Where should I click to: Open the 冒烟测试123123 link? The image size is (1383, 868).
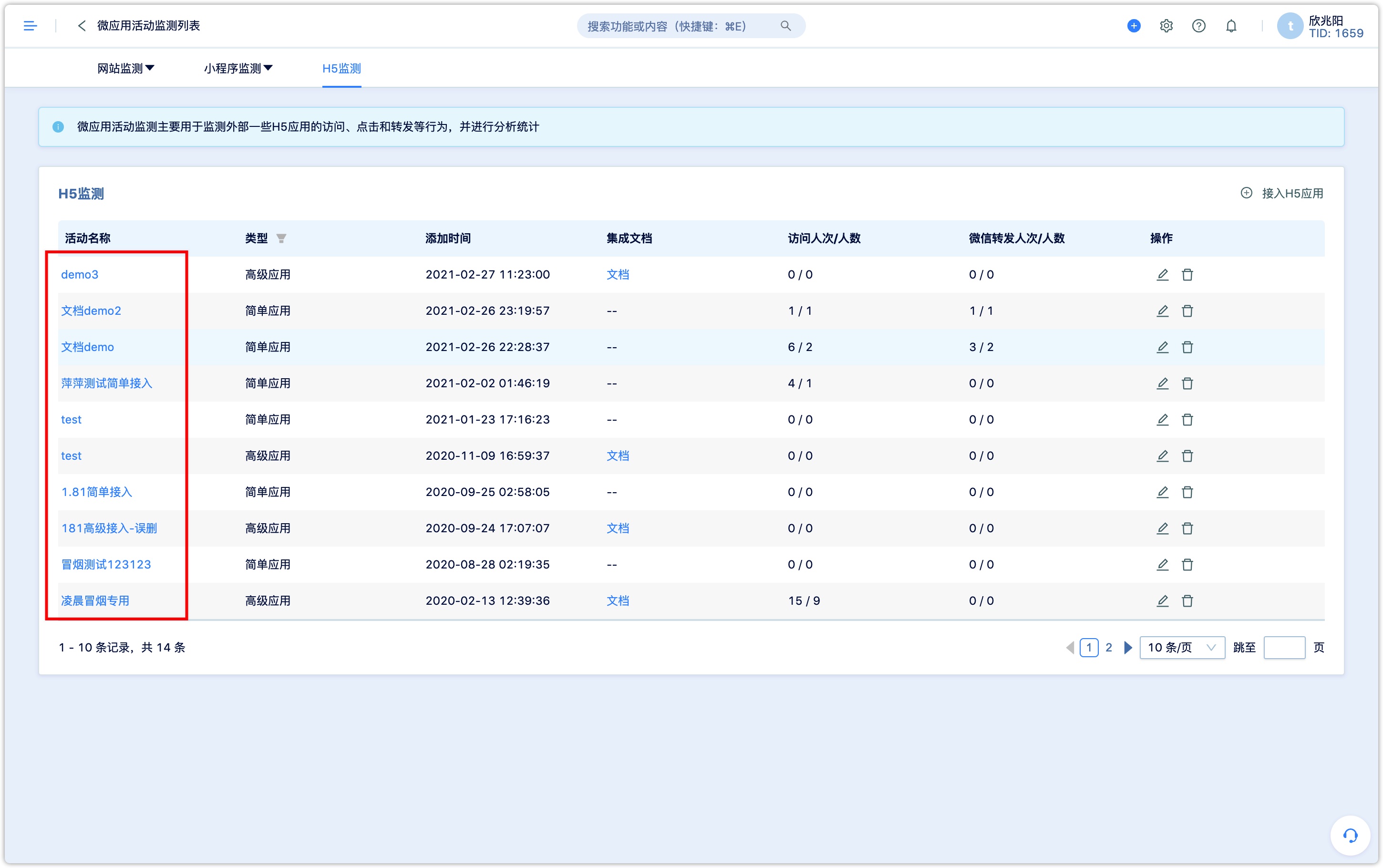(x=106, y=564)
